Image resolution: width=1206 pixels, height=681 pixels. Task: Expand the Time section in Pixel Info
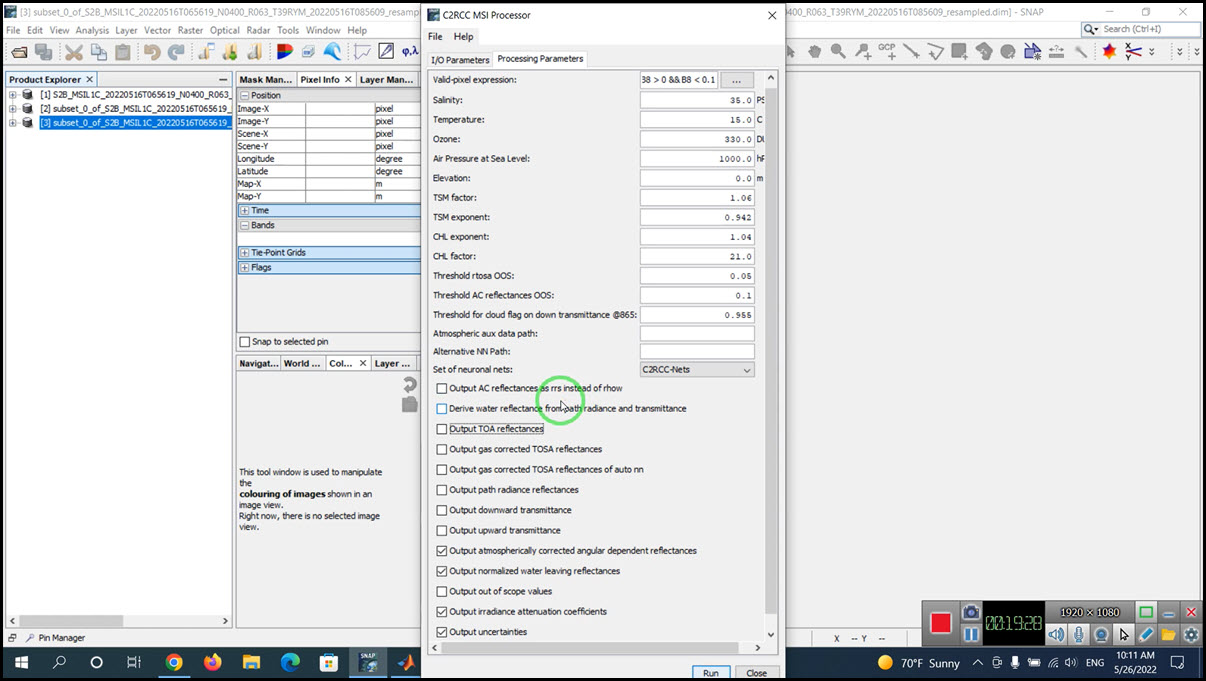(245, 211)
